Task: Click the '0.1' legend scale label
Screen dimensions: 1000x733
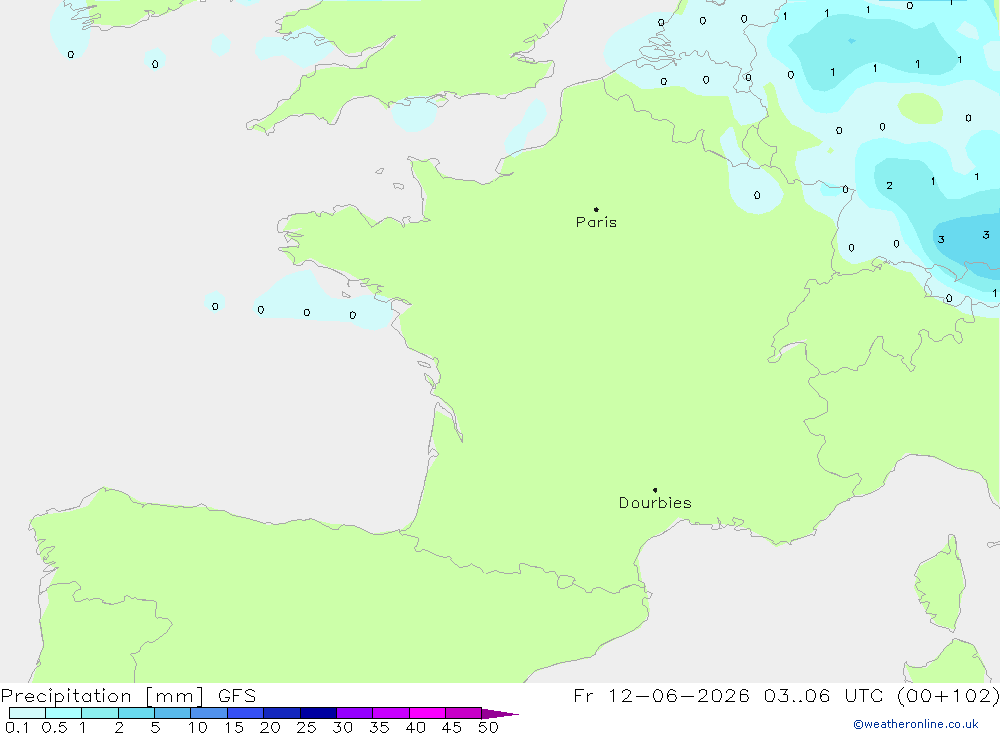Action: coord(17,727)
